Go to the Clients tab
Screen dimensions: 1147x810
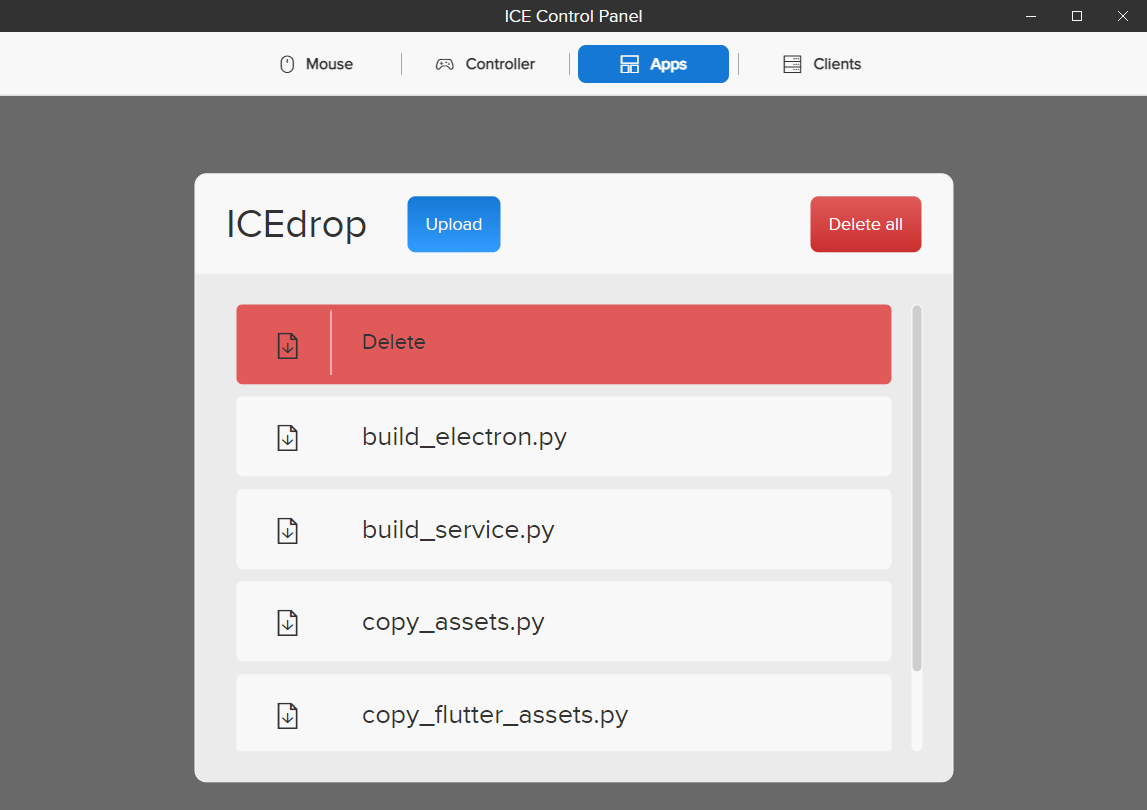tap(837, 64)
